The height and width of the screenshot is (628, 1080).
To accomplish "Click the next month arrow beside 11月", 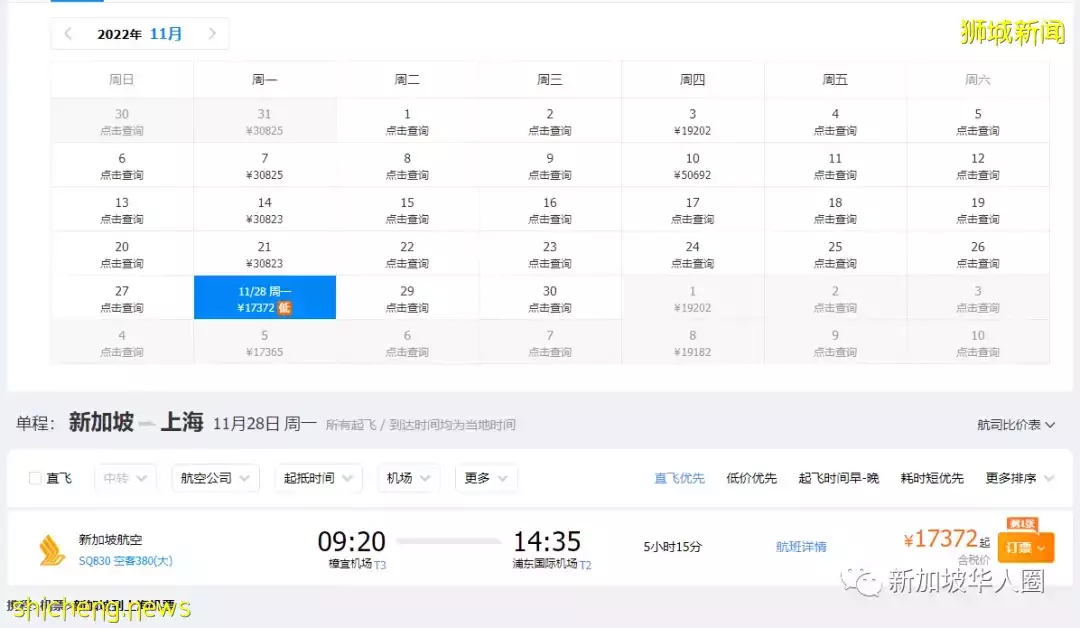I will pyautogui.click(x=212, y=33).
